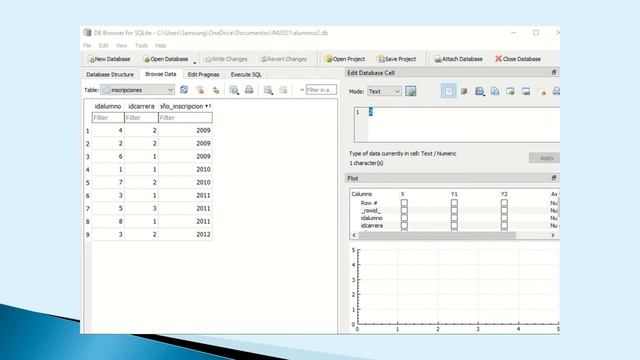Click the second cell editor toolbar icon
The height and width of the screenshot is (360, 640).
(x=464, y=91)
